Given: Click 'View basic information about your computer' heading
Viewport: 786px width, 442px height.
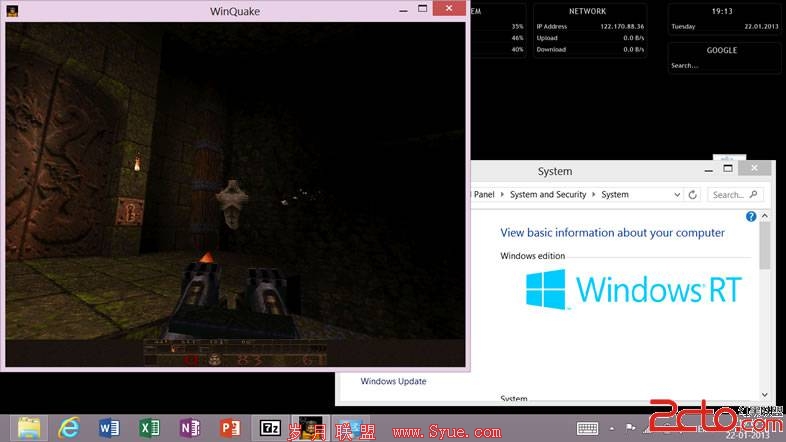Looking at the screenshot, I should pos(612,233).
